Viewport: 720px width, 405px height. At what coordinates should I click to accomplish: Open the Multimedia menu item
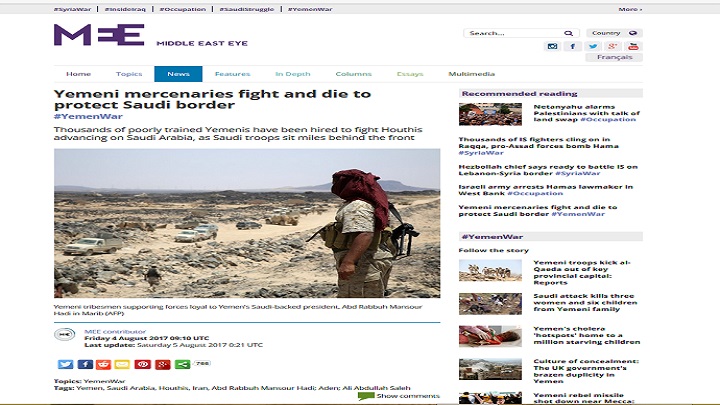[472, 74]
